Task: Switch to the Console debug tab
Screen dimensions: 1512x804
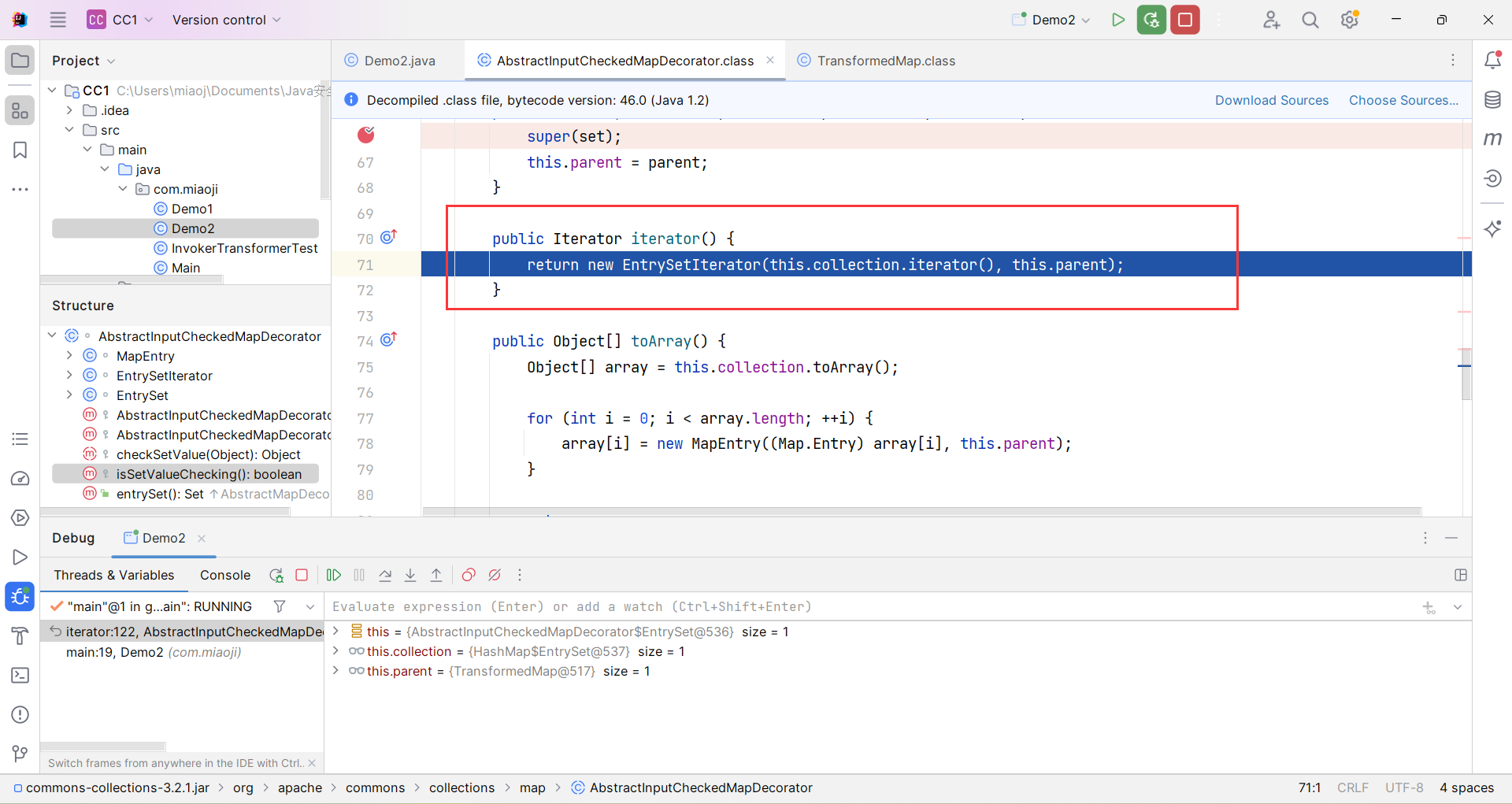Action: tap(224, 575)
